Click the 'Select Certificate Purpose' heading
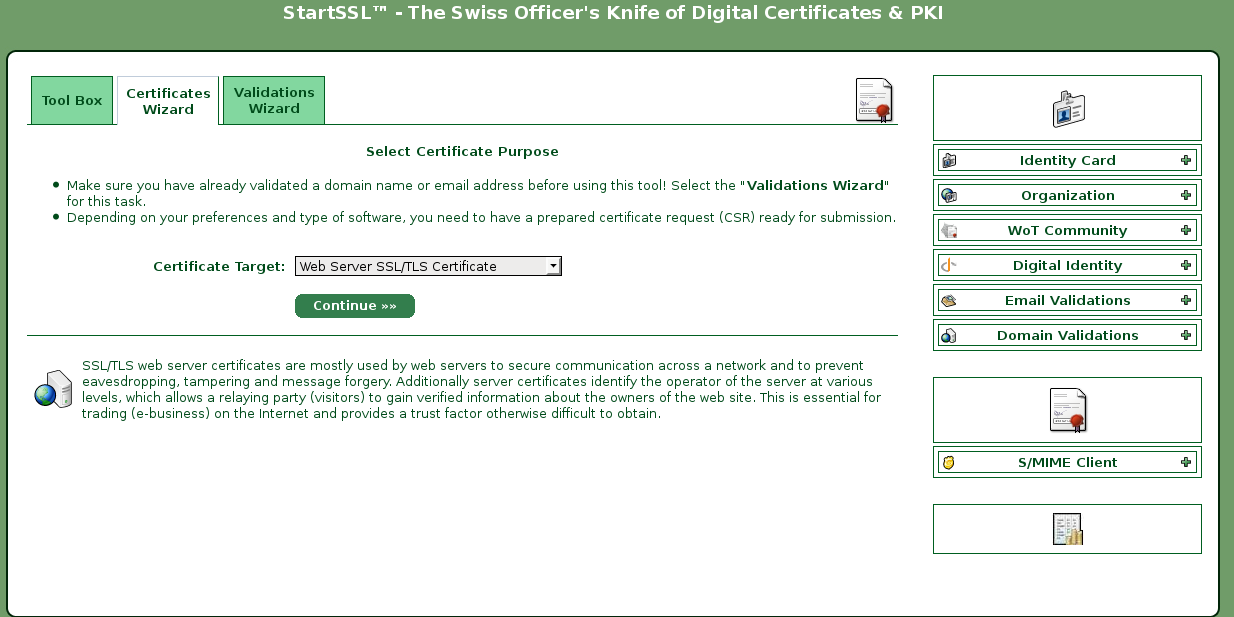 462,152
